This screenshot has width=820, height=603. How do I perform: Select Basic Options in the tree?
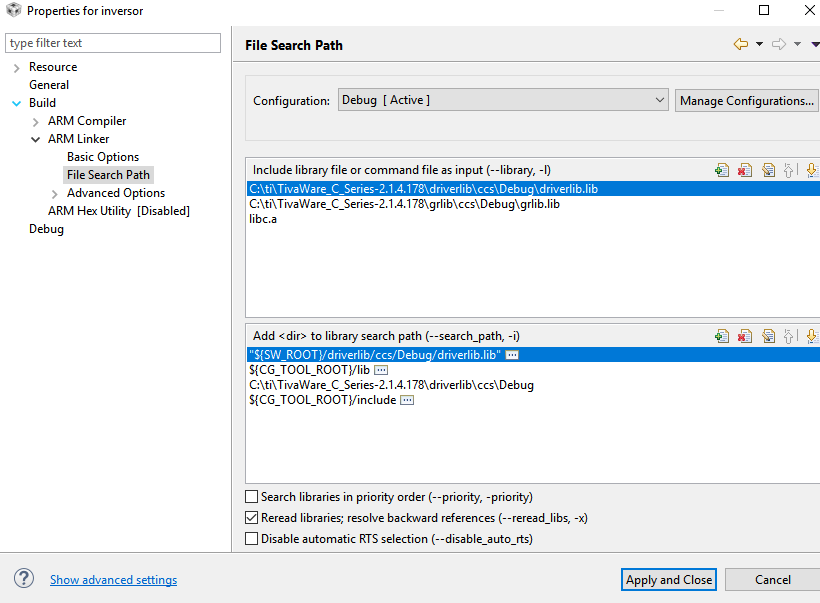click(103, 157)
